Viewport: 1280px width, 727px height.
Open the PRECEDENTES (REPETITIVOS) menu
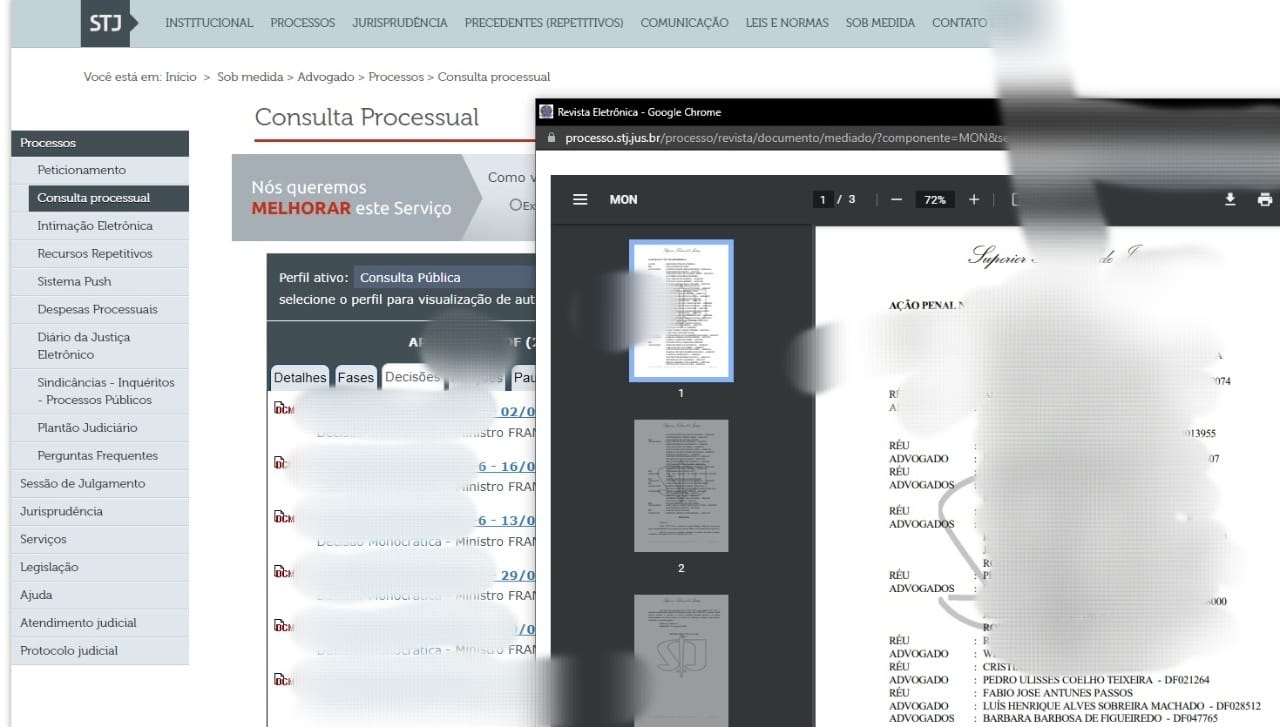[x=544, y=23]
